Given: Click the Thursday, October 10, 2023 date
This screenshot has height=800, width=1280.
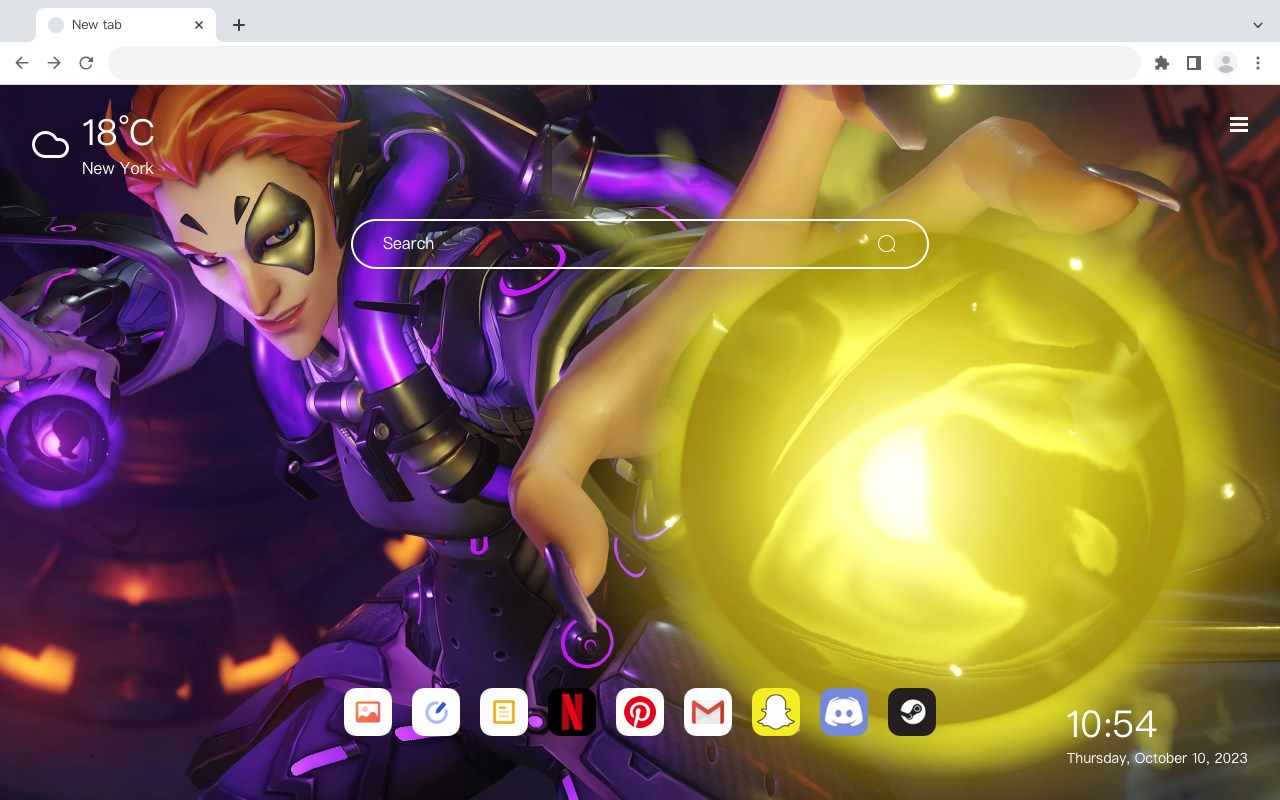Looking at the screenshot, I should [x=1157, y=758].
